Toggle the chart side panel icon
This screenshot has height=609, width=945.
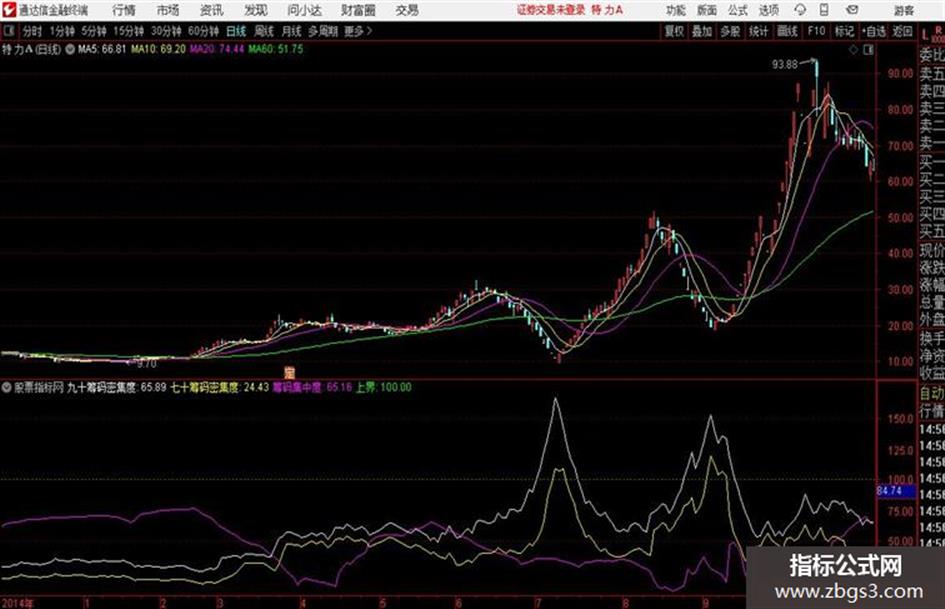(868, 50)
